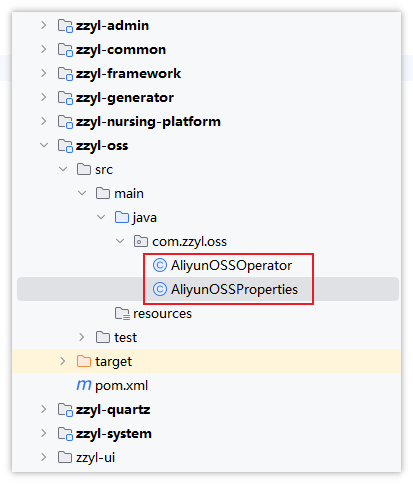
Task: Select the zzyl-framework module label
Action: (128, 74)
